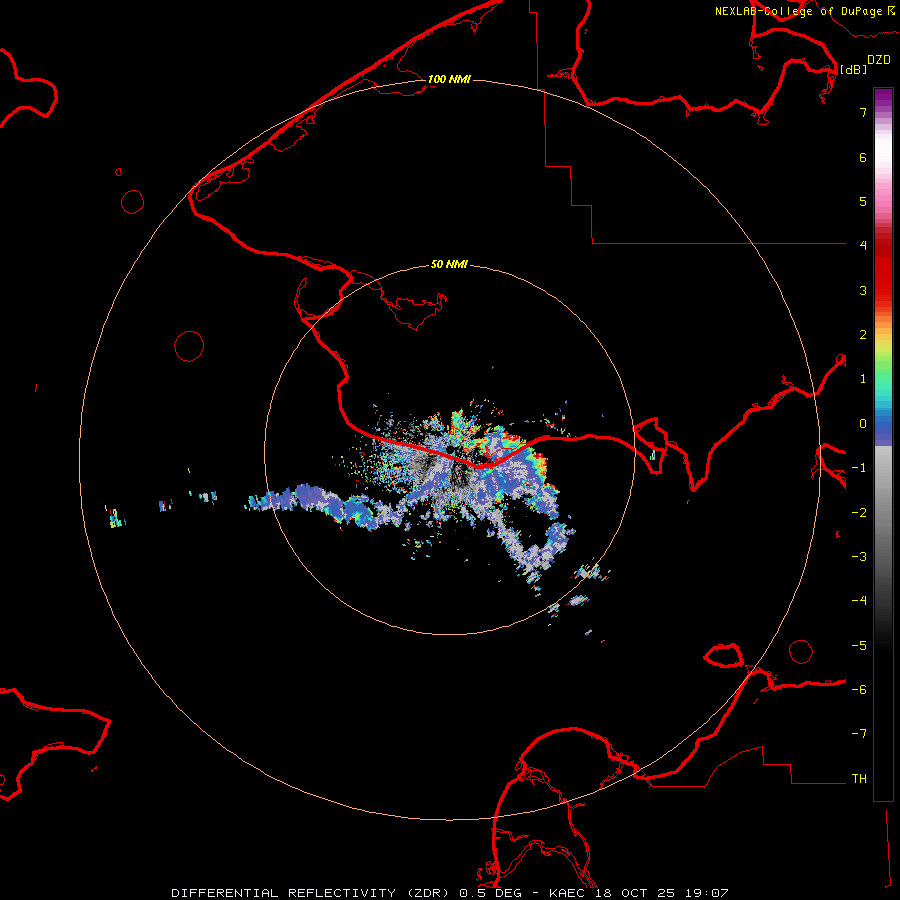Click the 3 tick label on the scale
The width and height of the screenshot is (900, 900).
[x=863, y=290]
